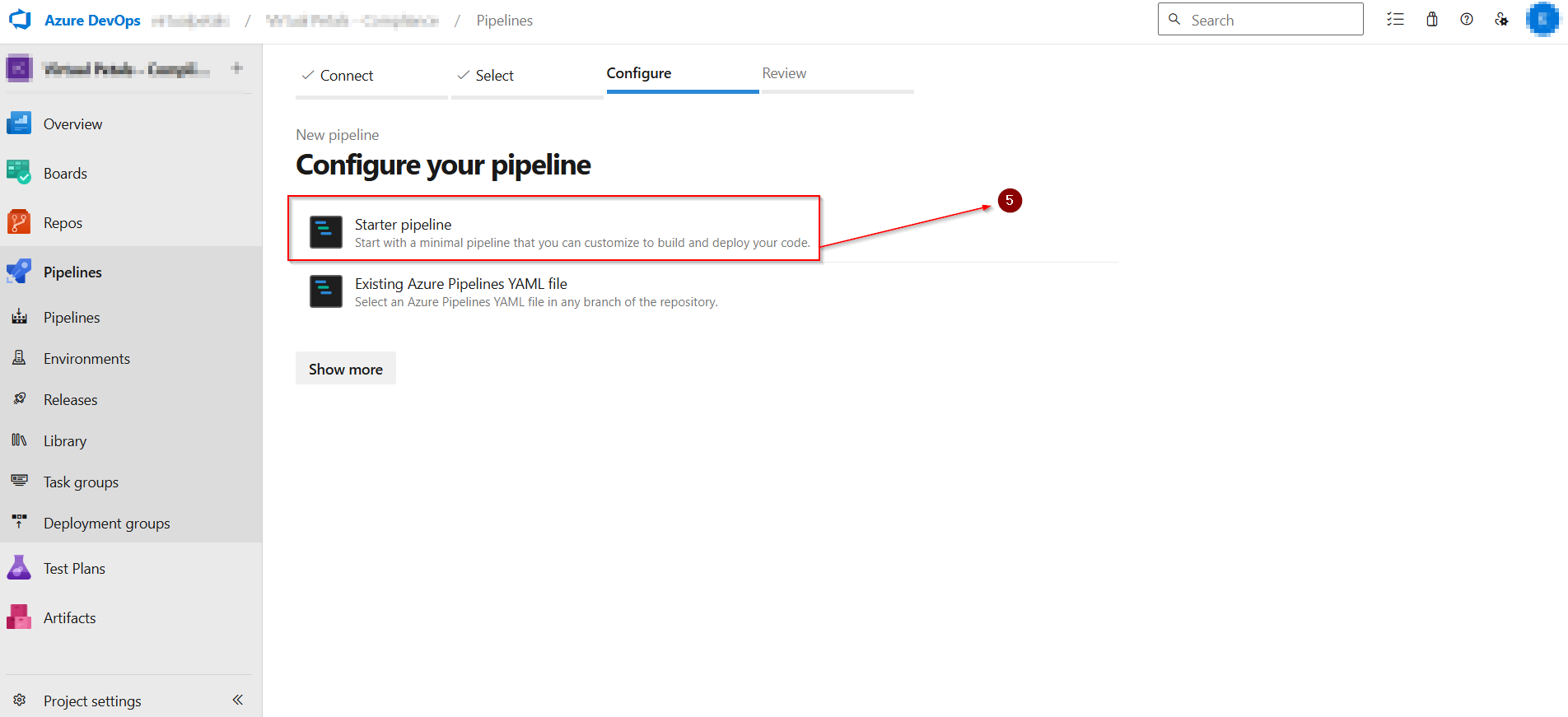Open Artifacts in the sidebar

point(131,618)
